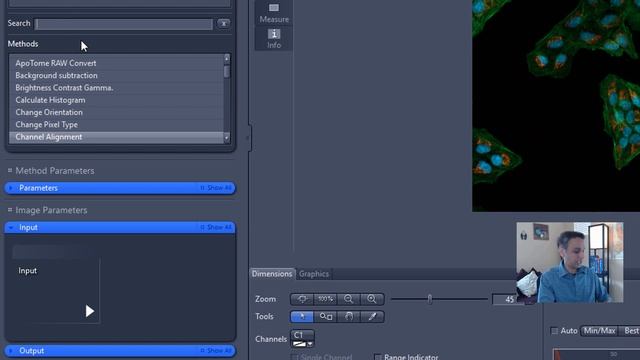Select ApoTome RAW Convert method
The image size is (640, 360).
coord(116,63)
